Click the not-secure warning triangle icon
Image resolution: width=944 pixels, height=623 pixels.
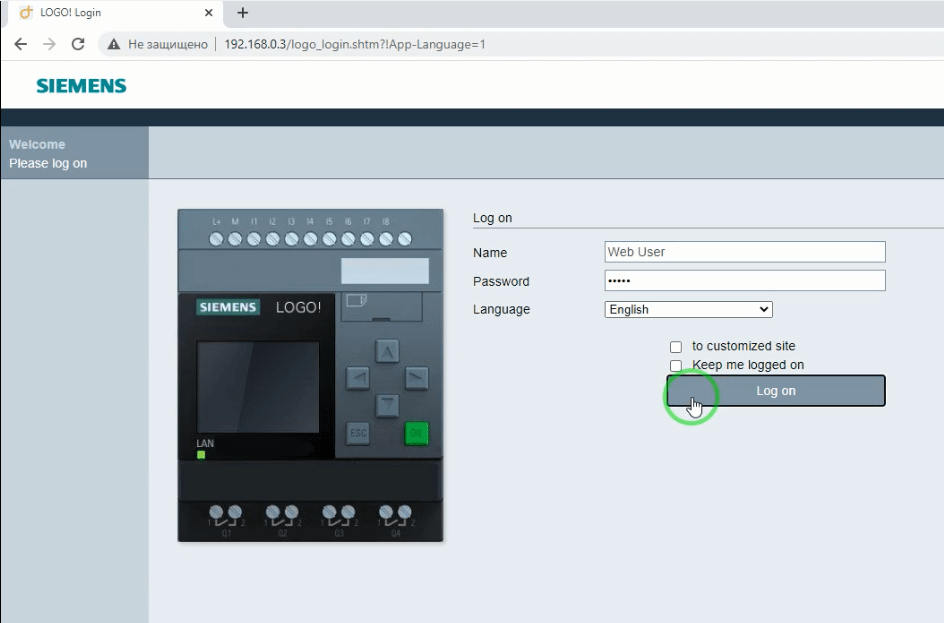coord(114,44)
